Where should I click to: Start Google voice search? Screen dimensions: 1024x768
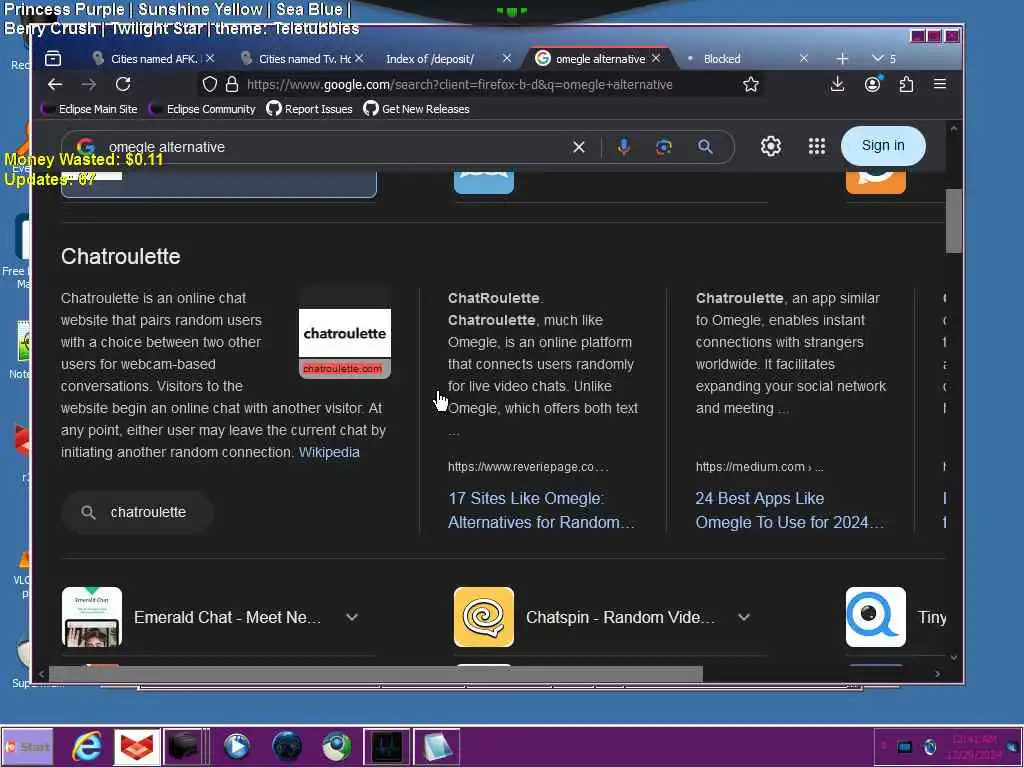point(624,147)
